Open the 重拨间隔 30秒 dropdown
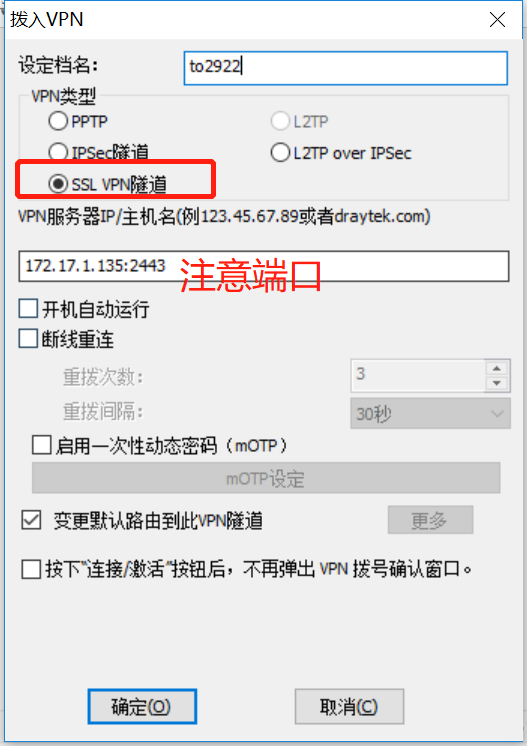This screenshot has width=527, height=746. pos(430,413)
